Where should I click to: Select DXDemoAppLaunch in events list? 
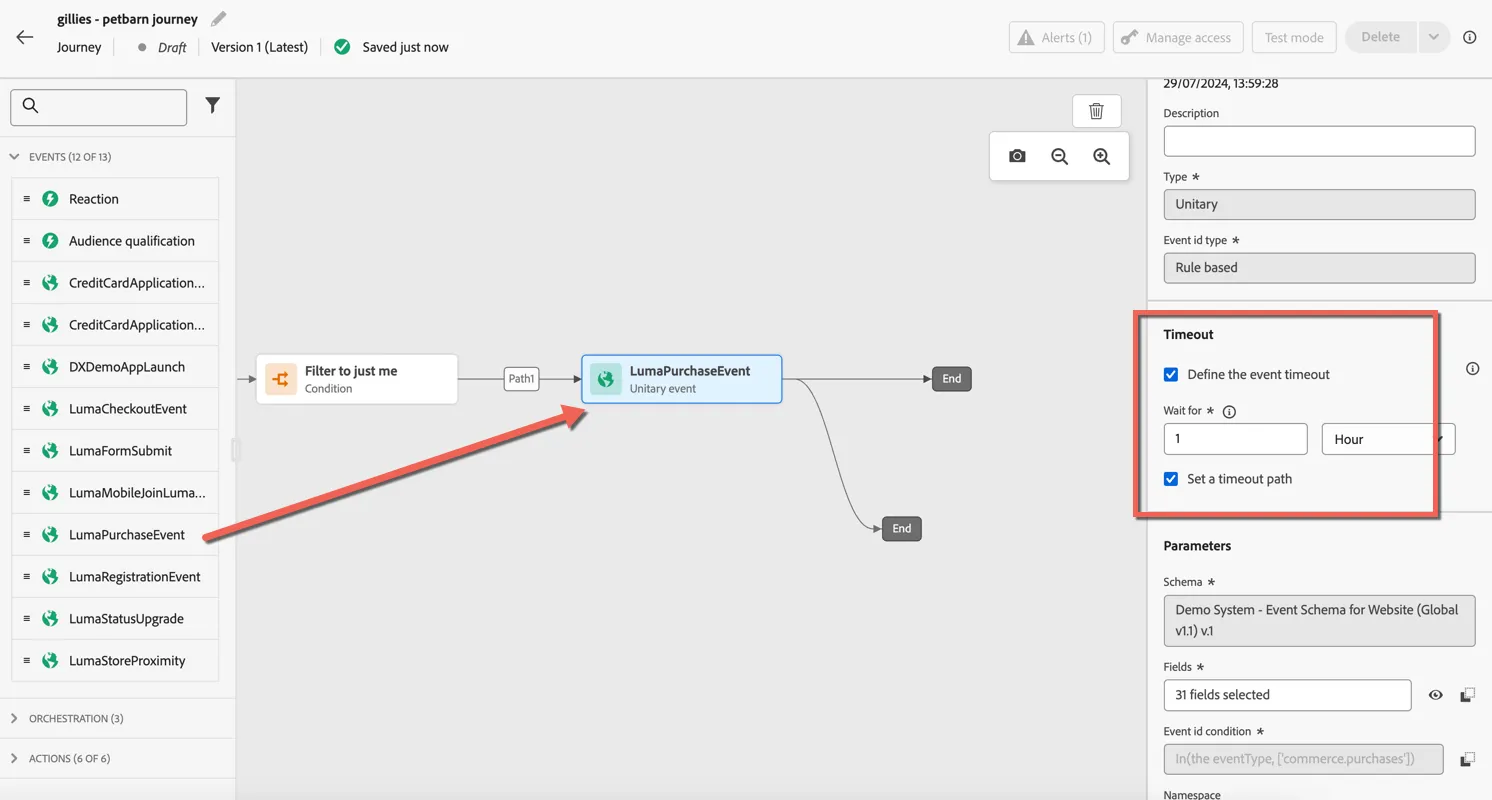click(x=115, y=367)
